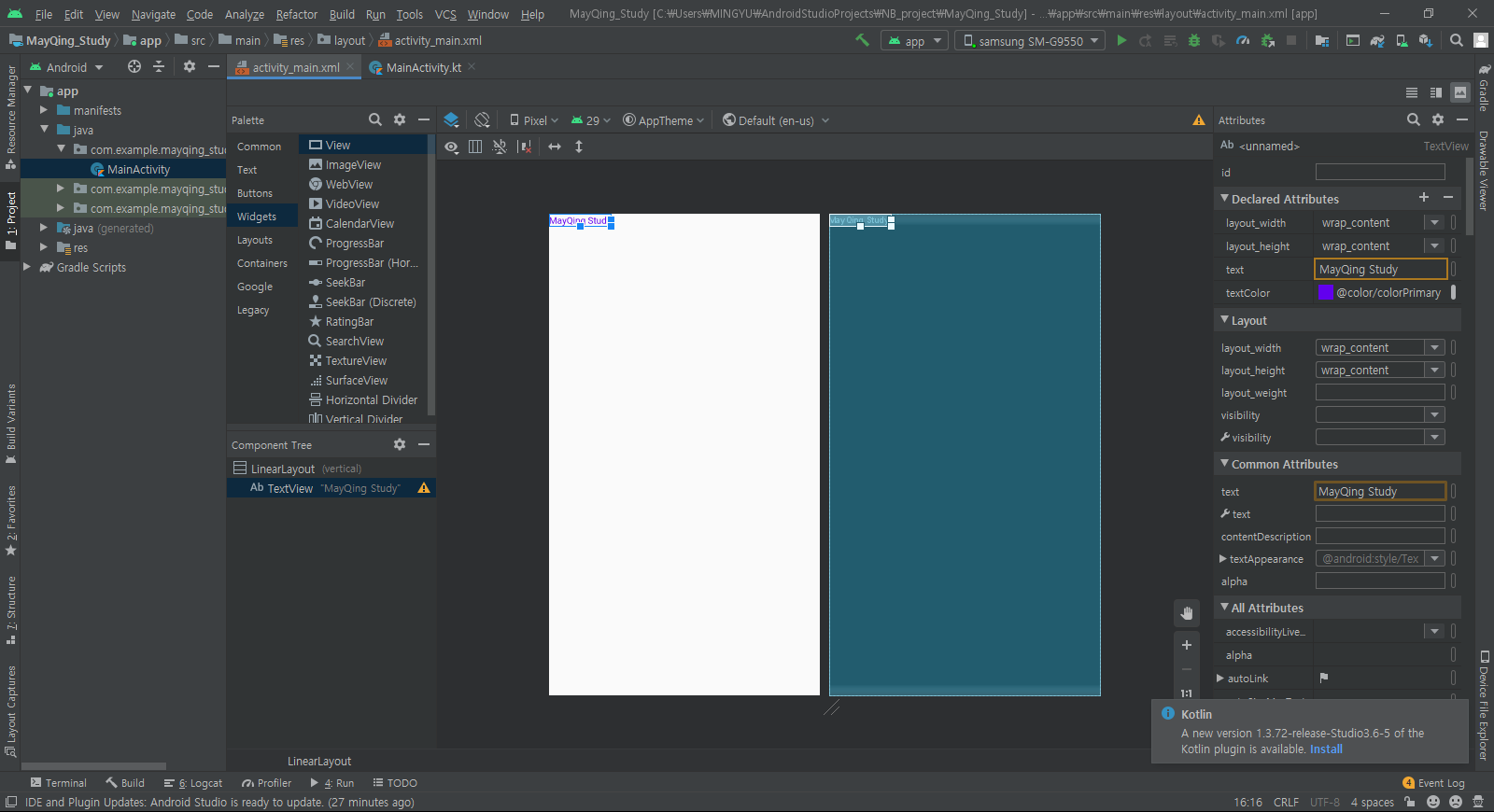Add a declared attribute with plus icon
This screenshot has height=812, width=1494.
pos(1424,197)
